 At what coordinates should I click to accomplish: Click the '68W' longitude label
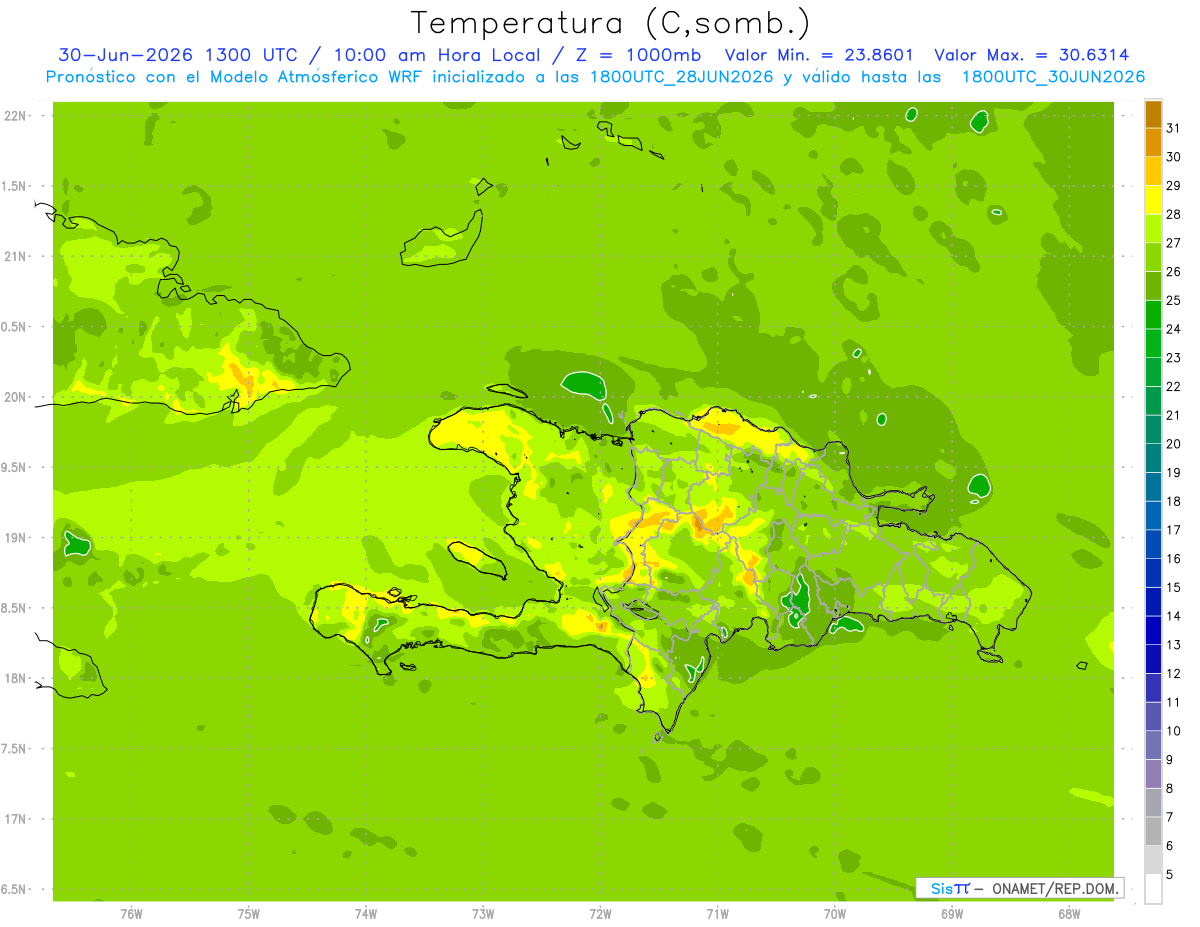(x=1069, y=913)
